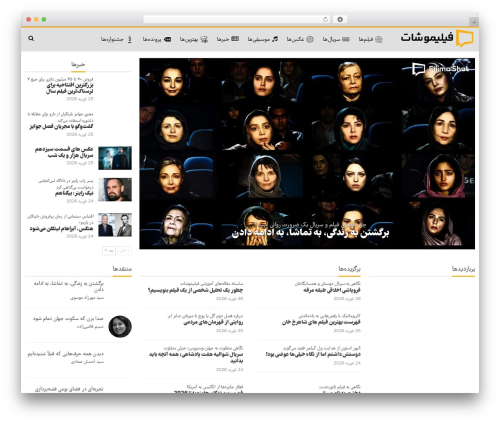
Task: Open the خبرها menu item in navbar
Action: click(x=223, y=39)
